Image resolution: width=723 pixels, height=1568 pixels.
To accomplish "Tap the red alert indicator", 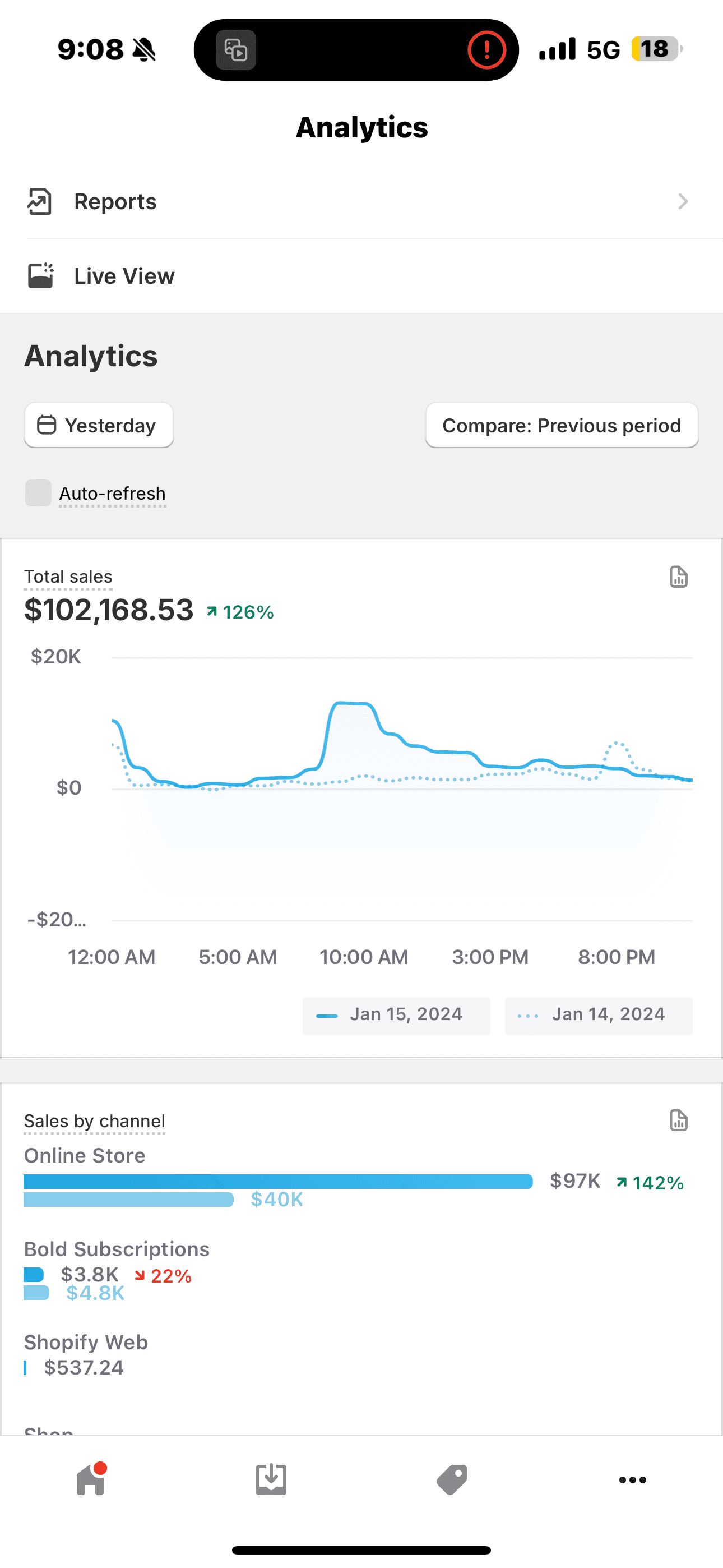I will pyautogui.click(x=486, y=50).
